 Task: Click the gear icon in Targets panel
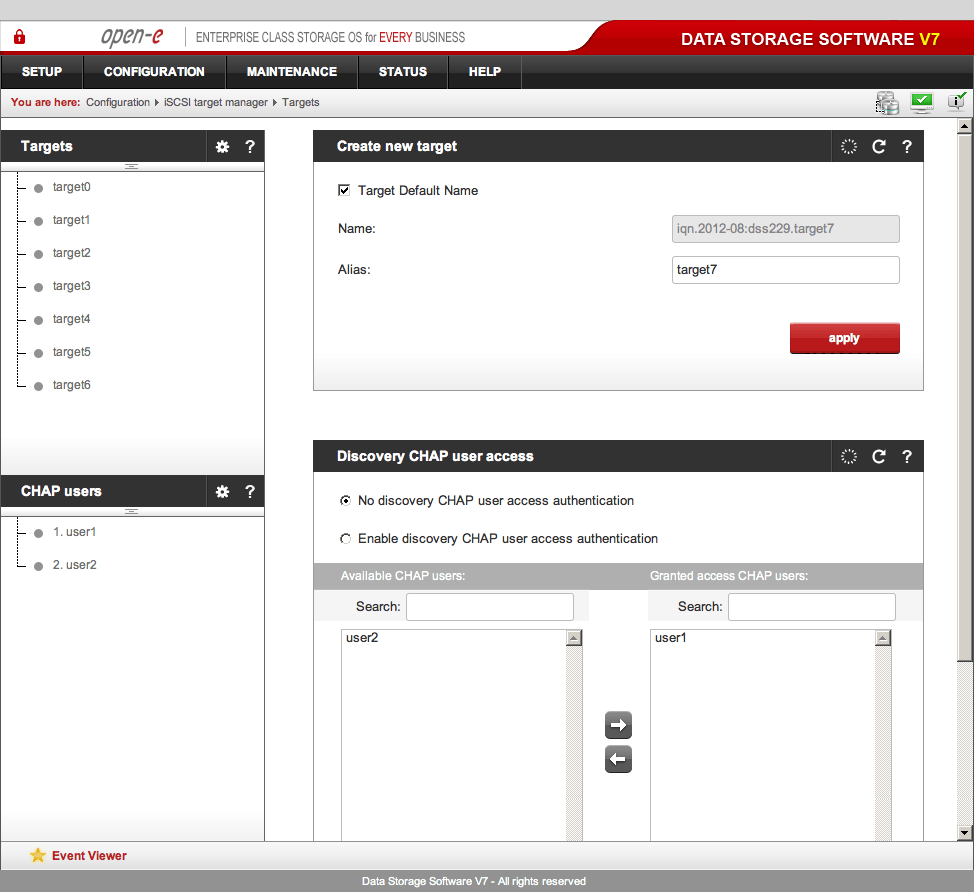(222, 147)
